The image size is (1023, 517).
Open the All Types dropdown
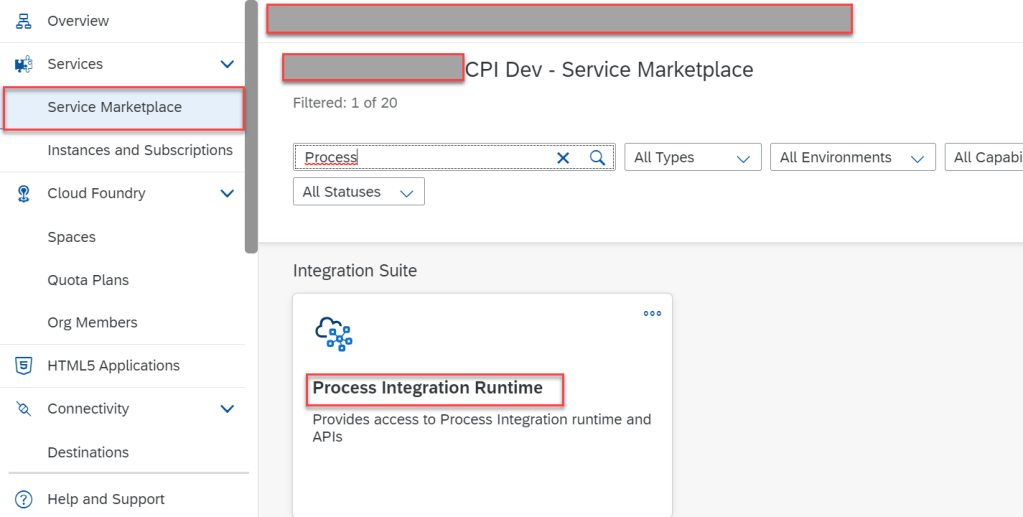coord(692,158)
